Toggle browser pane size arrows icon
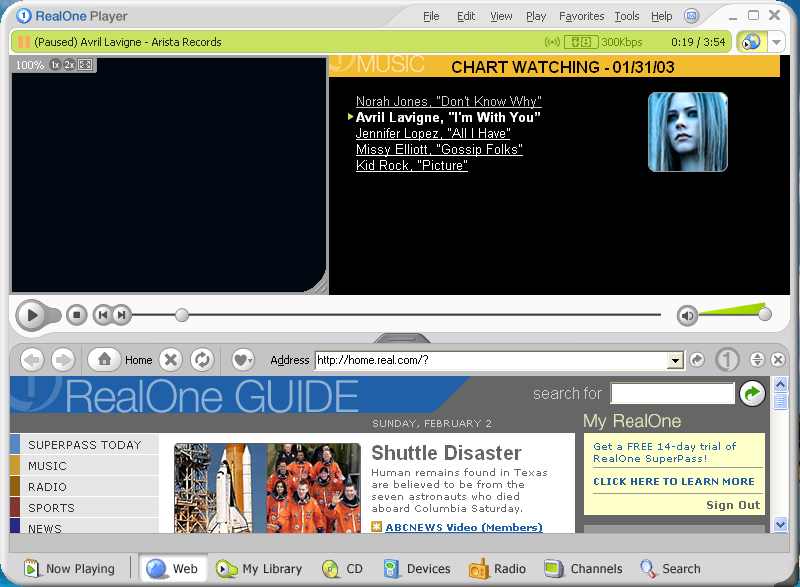Viewport: 800px width, 587px height. tap(757, 360)
